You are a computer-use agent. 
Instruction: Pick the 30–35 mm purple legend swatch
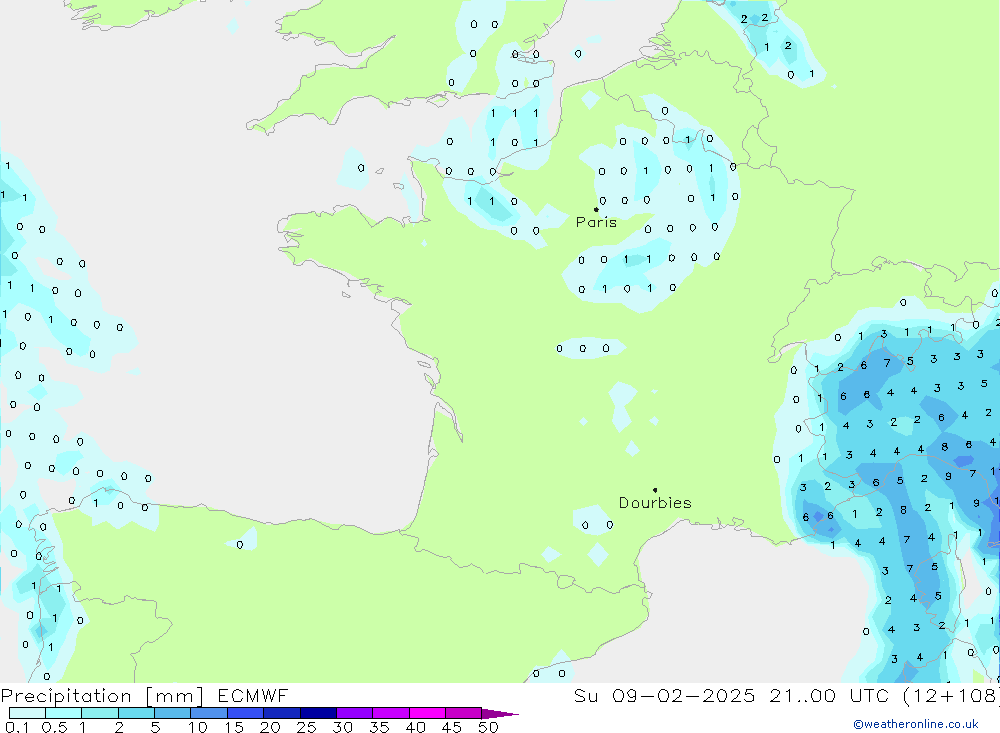point(355,713)
